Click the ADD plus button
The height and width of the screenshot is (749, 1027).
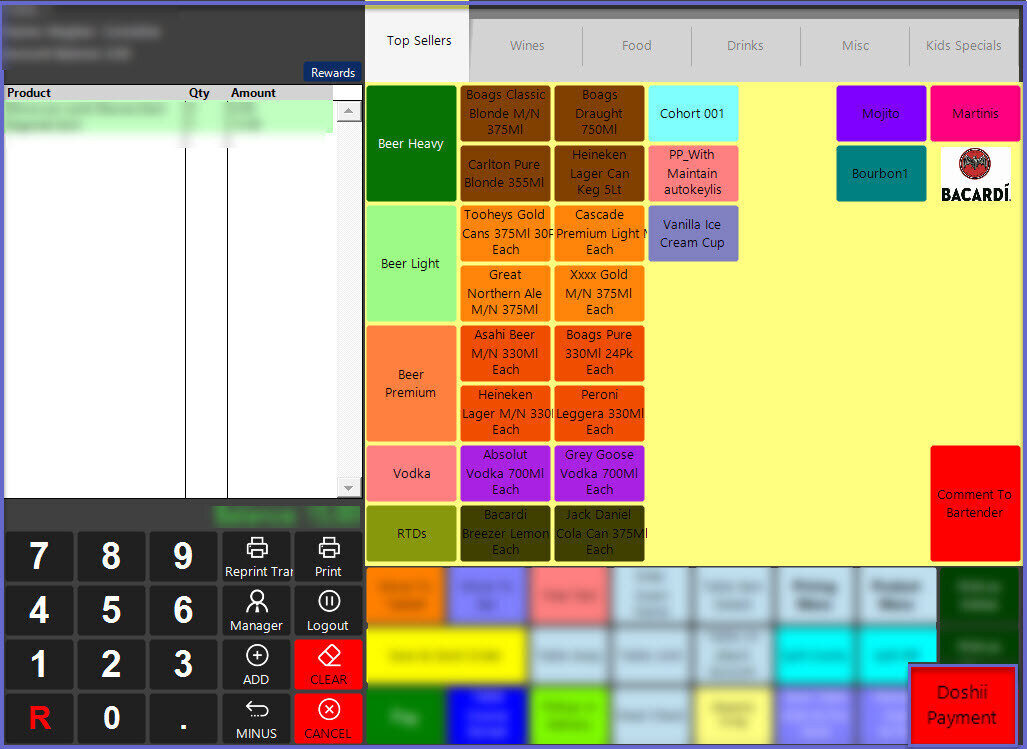tap(256, 665)
